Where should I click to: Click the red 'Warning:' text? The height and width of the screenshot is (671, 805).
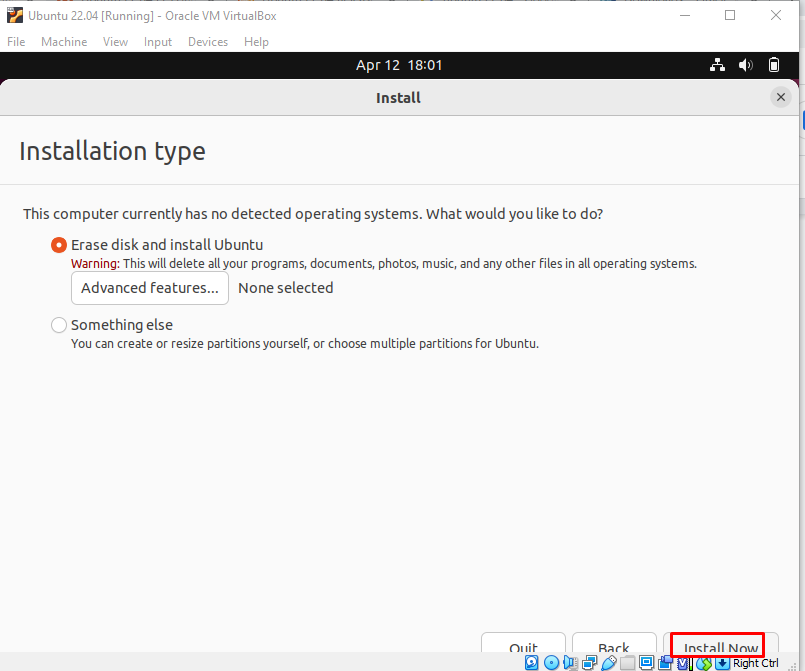click(95, 263)
